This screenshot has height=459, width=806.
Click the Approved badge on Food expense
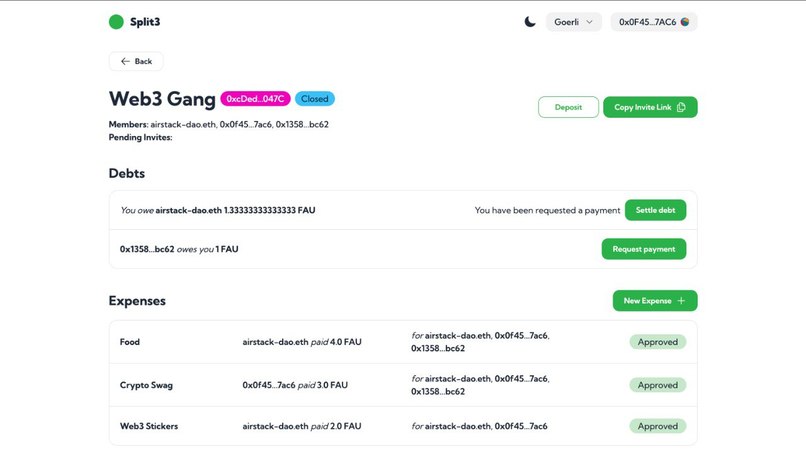[x=657, y=342]
